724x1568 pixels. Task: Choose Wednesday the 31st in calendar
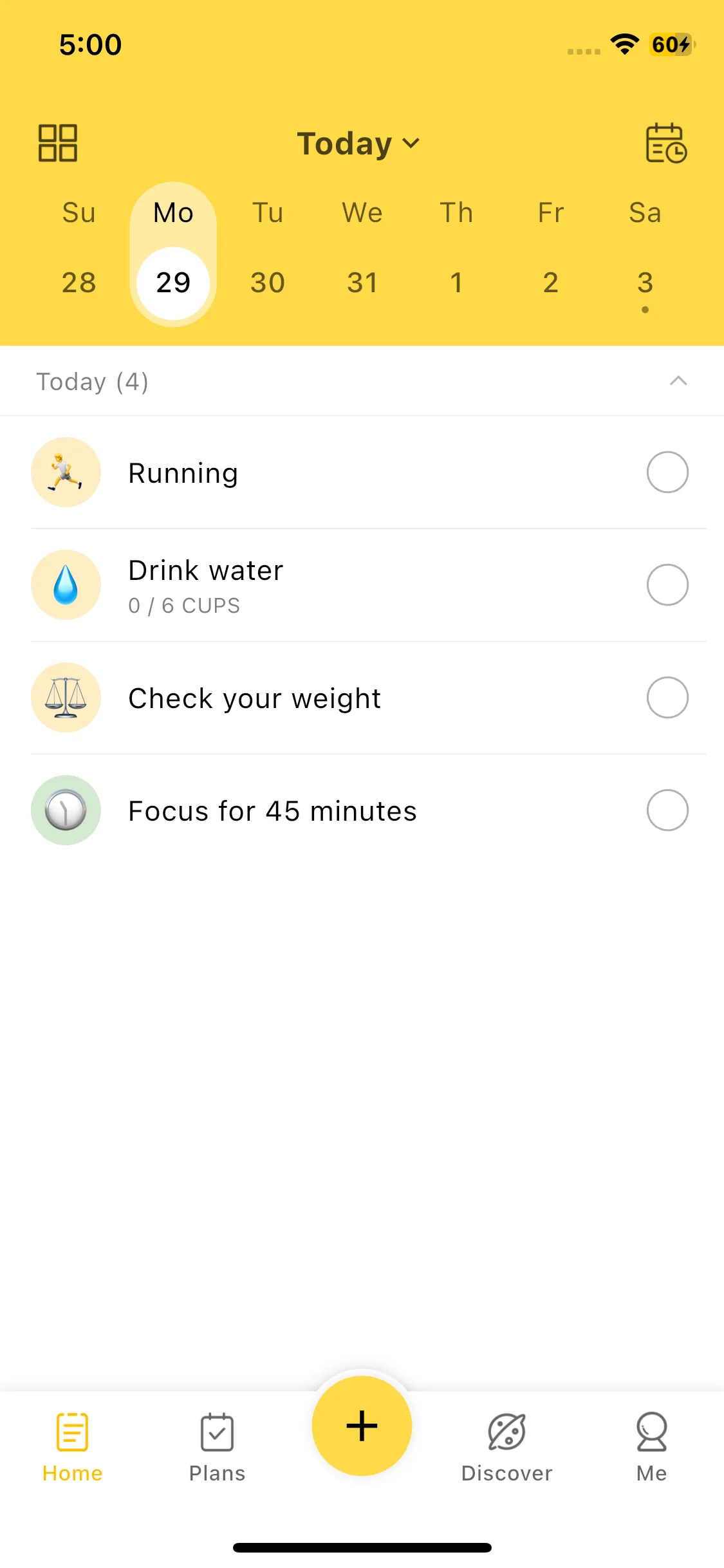pyautogui.click(x=362, y=282)
